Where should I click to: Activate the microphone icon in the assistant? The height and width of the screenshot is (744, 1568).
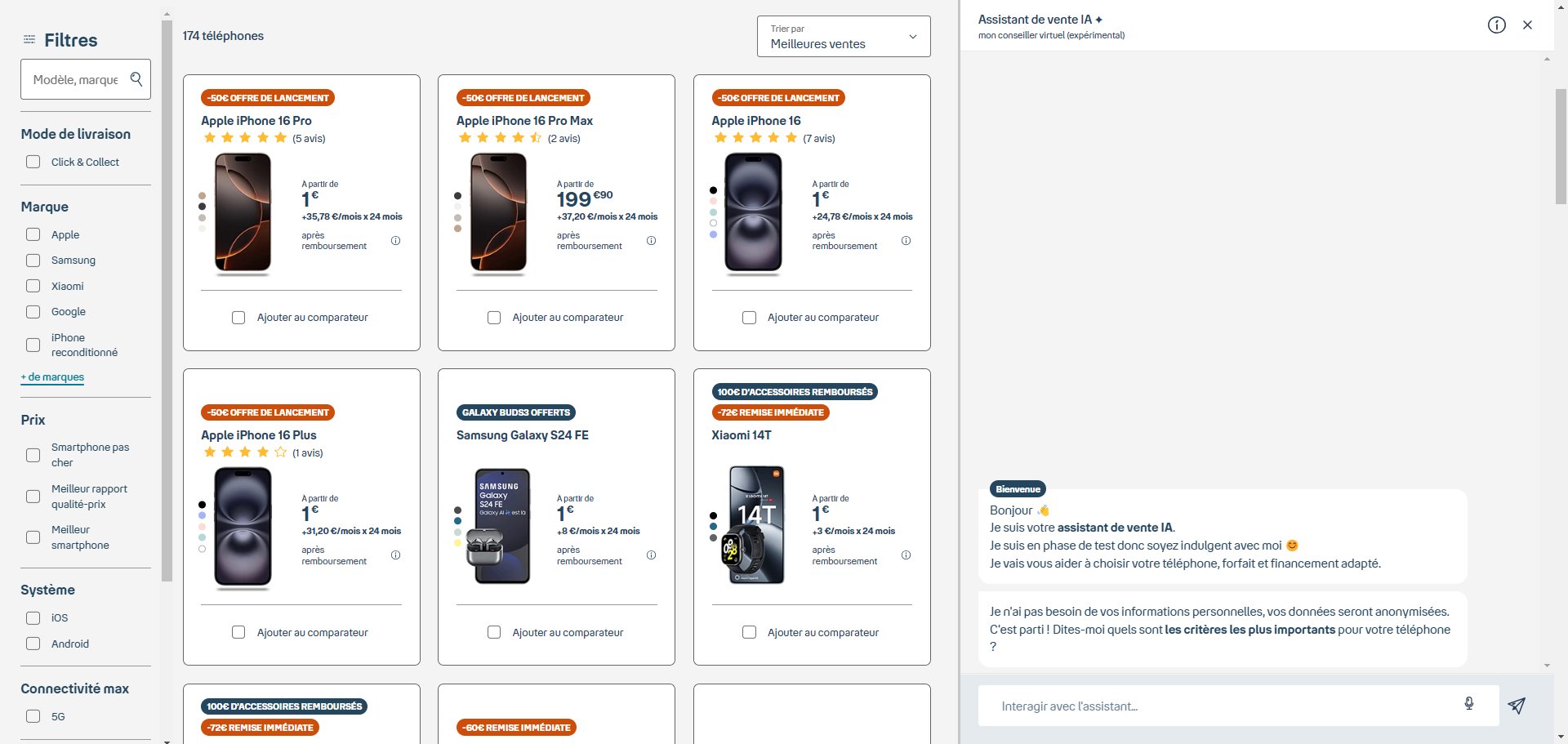(1469, 703)
